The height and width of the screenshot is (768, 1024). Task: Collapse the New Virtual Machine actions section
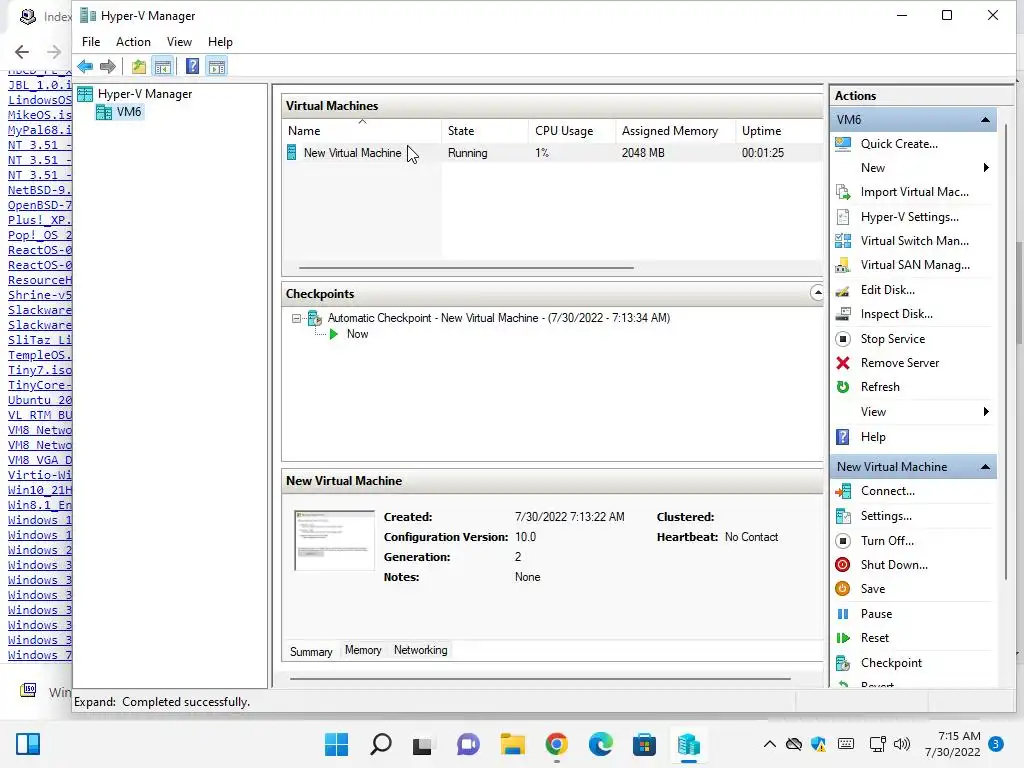tap(985, 467)
